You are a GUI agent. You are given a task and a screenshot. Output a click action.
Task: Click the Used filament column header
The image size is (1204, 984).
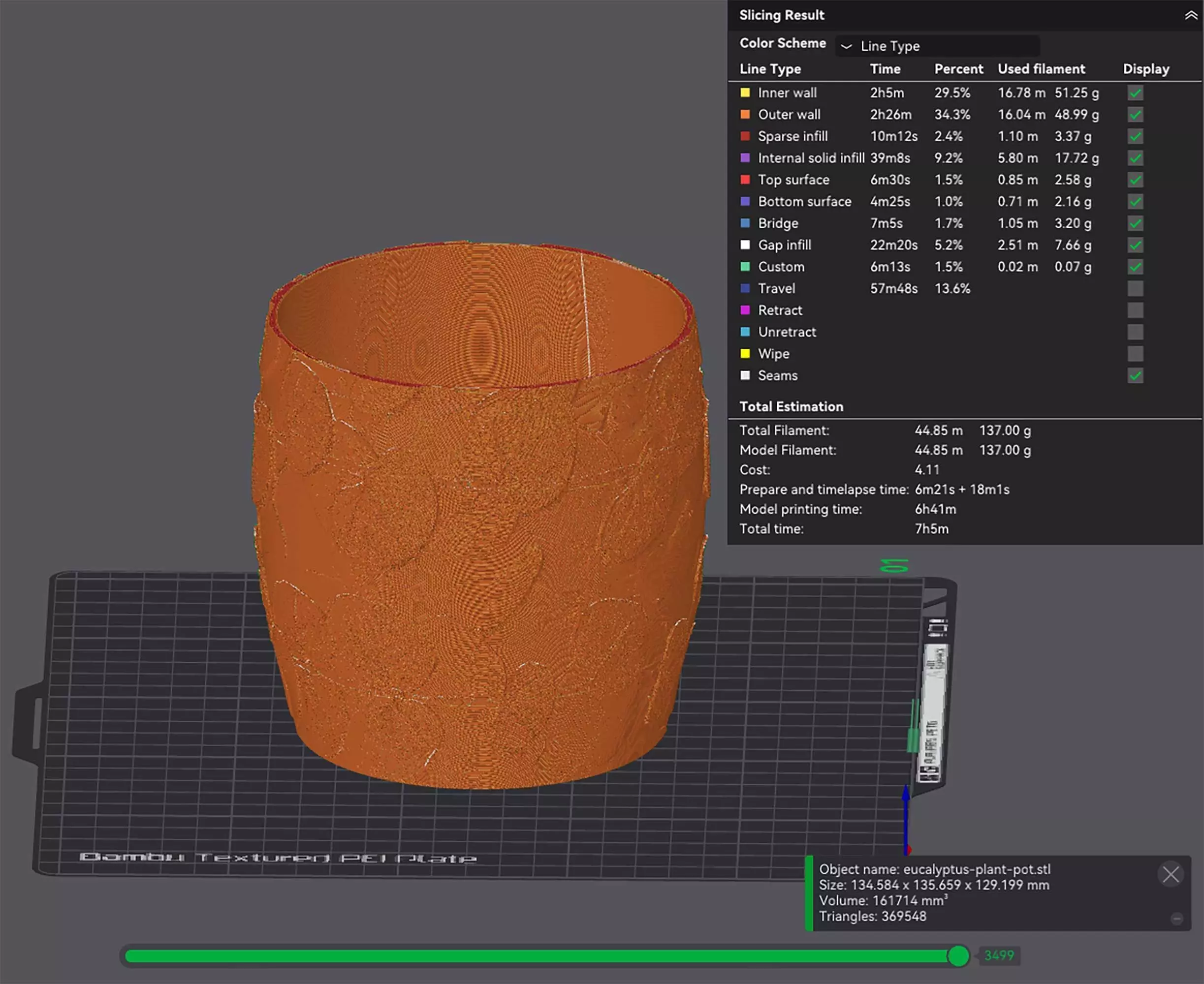click(x=1041, y=69)
